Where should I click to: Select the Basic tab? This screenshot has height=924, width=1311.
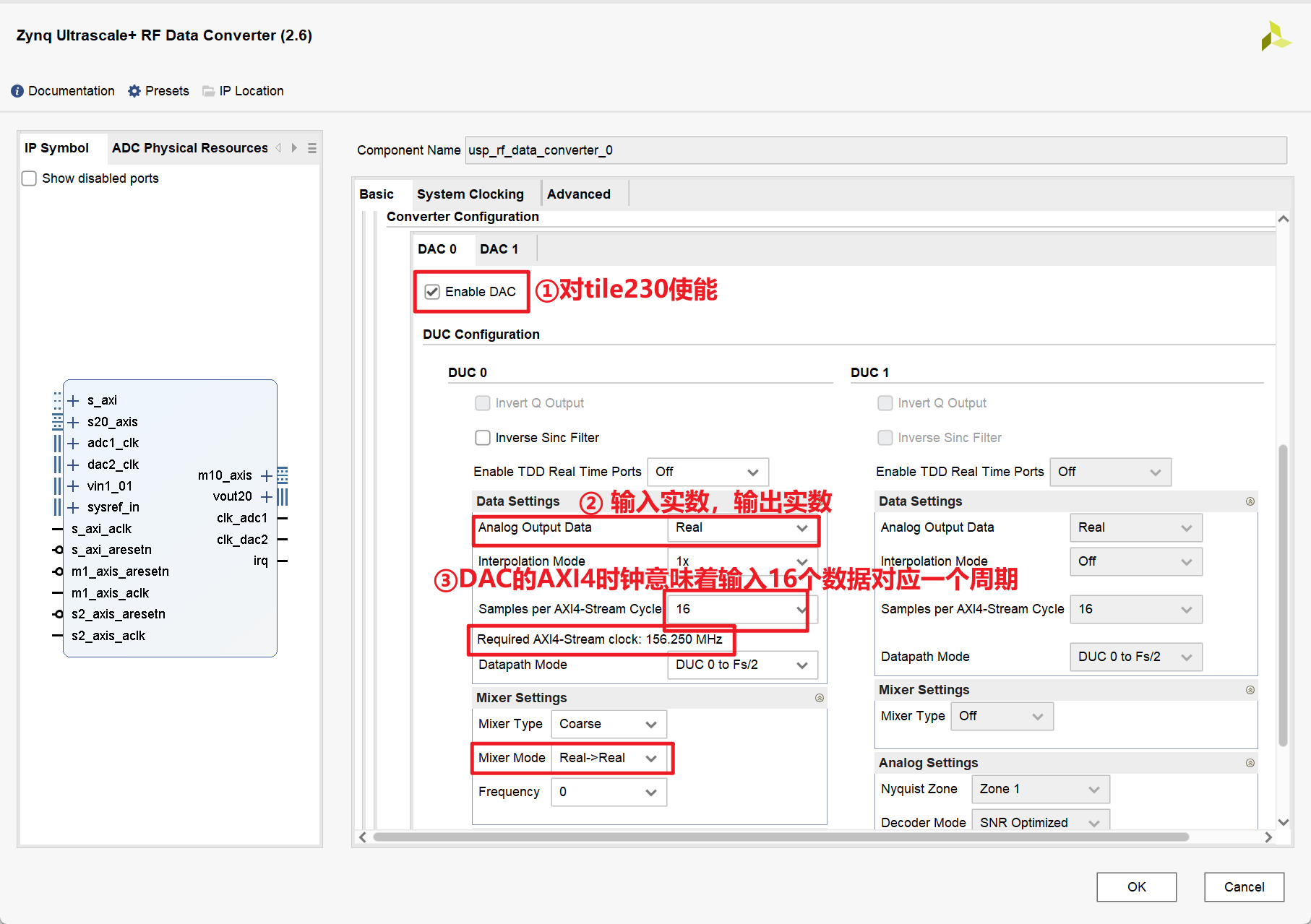click(x=377, y=194)
